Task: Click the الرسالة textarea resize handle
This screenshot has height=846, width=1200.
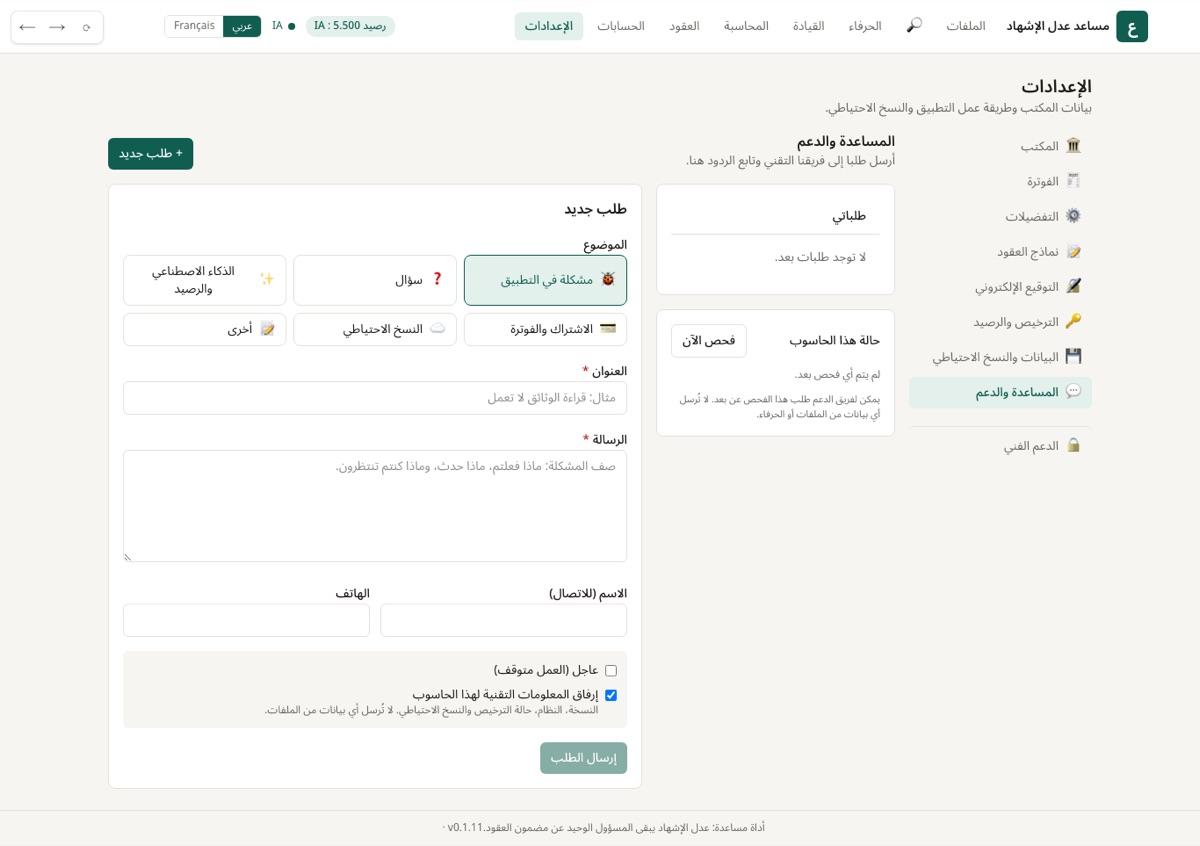Action: (128, 557)
